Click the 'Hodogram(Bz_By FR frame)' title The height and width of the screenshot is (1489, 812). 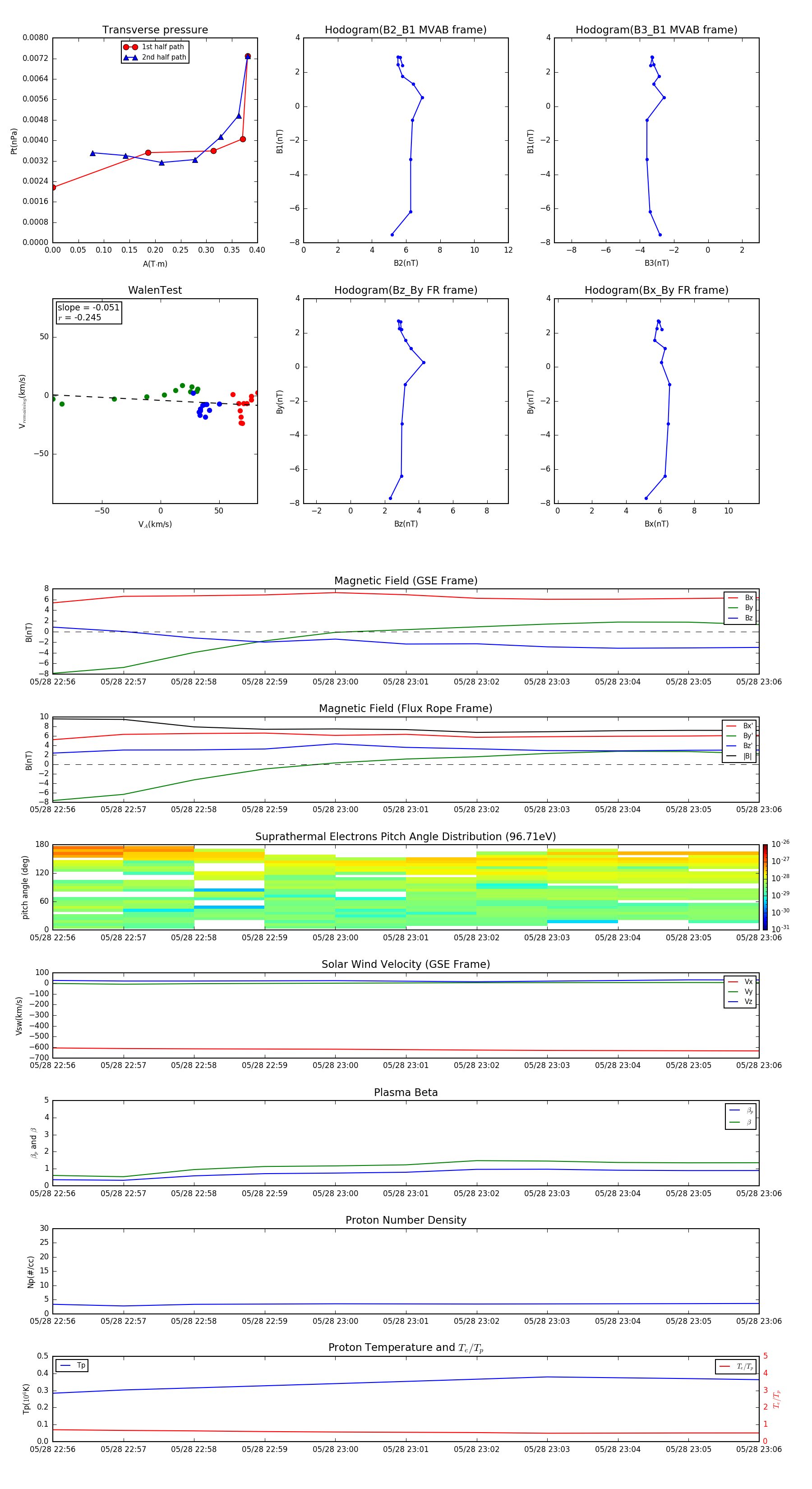406,290
